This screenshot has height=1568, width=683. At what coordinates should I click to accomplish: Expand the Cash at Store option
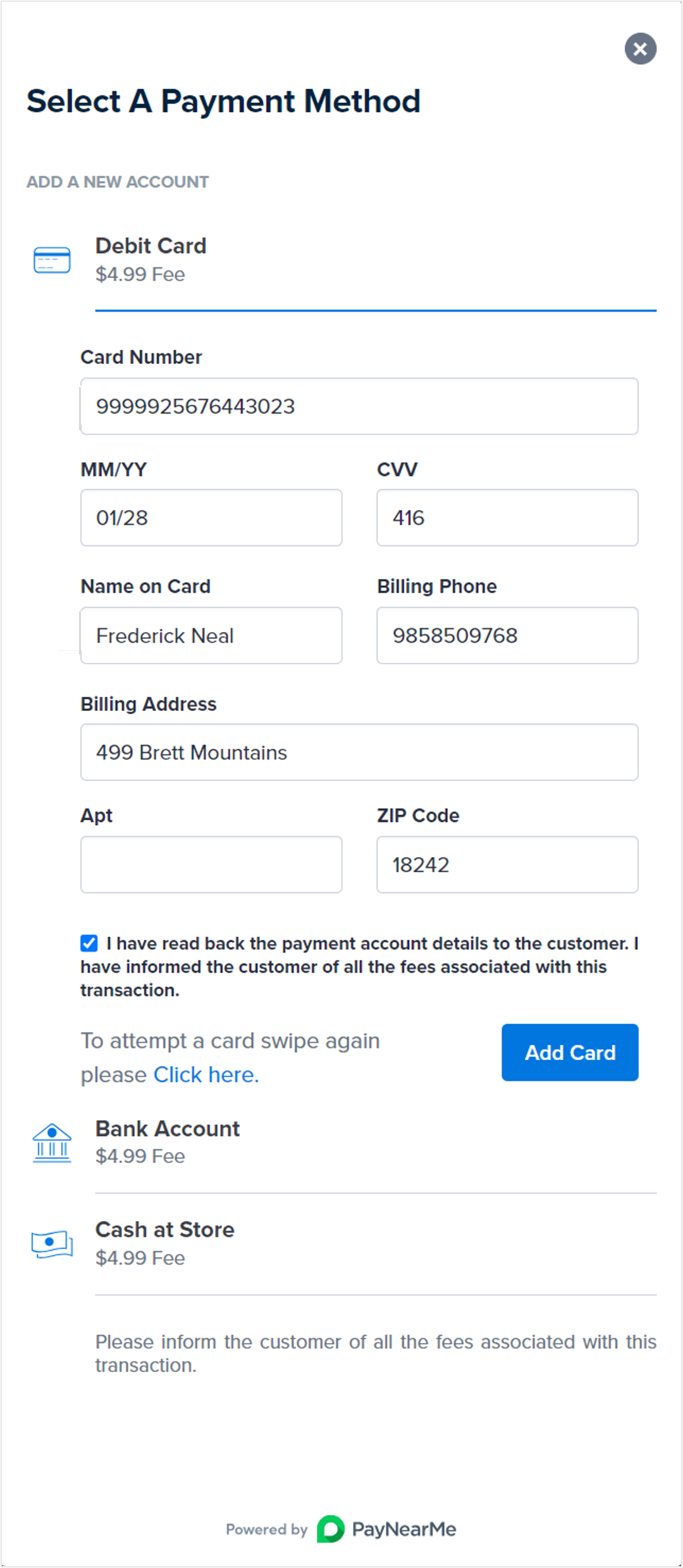(164, 1230)
